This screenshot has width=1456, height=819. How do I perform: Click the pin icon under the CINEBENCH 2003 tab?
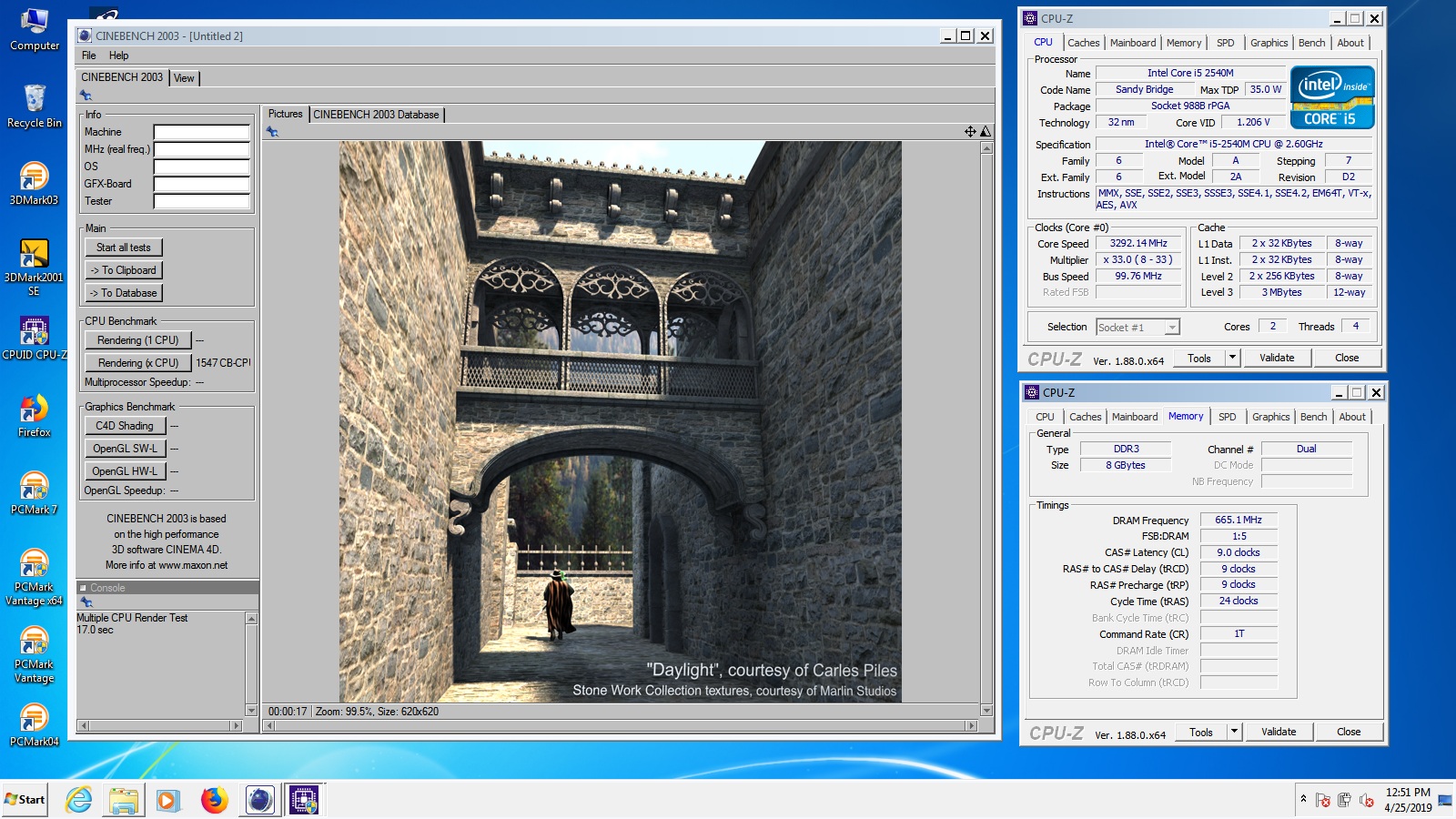point(86,95)
